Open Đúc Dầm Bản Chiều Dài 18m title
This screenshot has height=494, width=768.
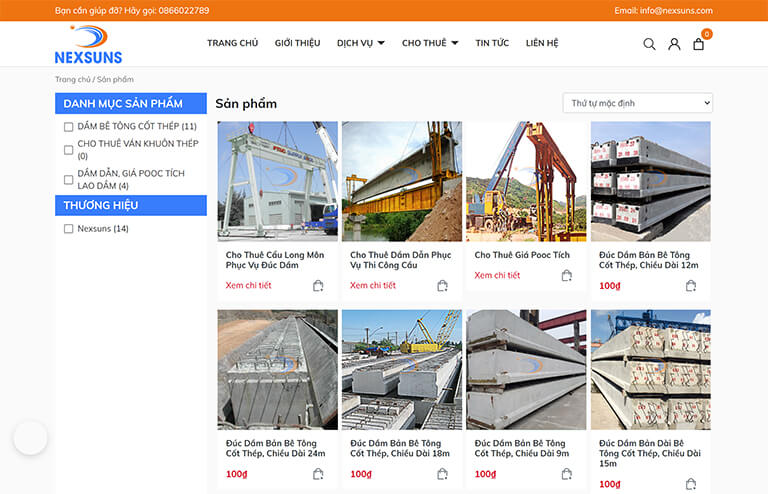[400, 448]
